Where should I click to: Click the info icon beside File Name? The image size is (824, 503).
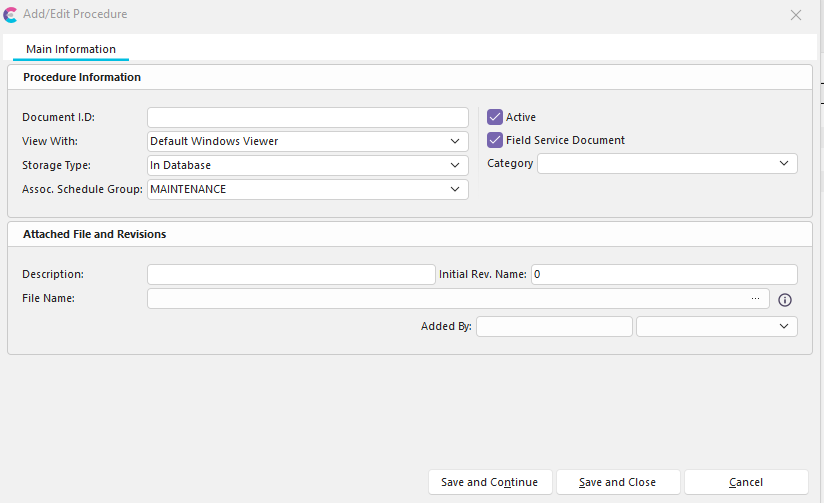[785, 300]
